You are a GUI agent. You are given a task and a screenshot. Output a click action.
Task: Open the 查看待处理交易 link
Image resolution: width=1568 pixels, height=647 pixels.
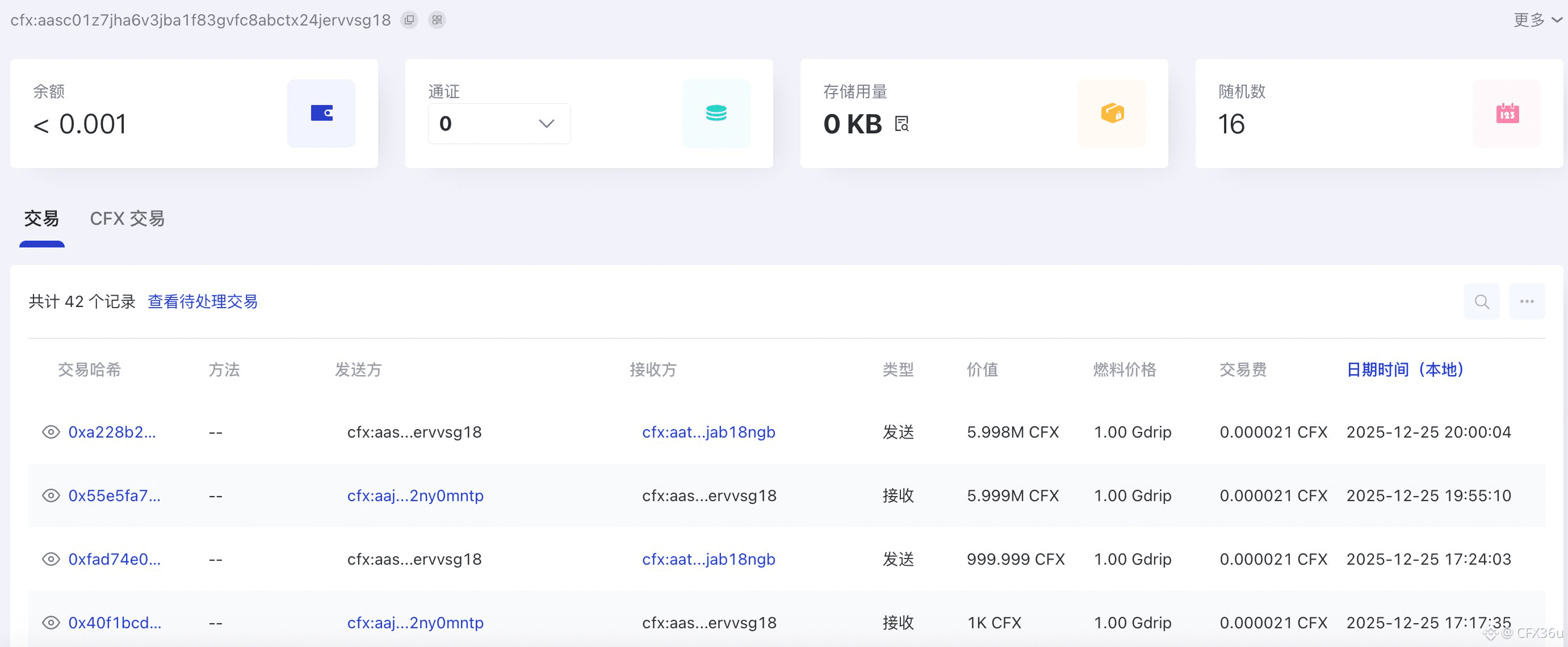pyautogui.click(x=203, y=302)
